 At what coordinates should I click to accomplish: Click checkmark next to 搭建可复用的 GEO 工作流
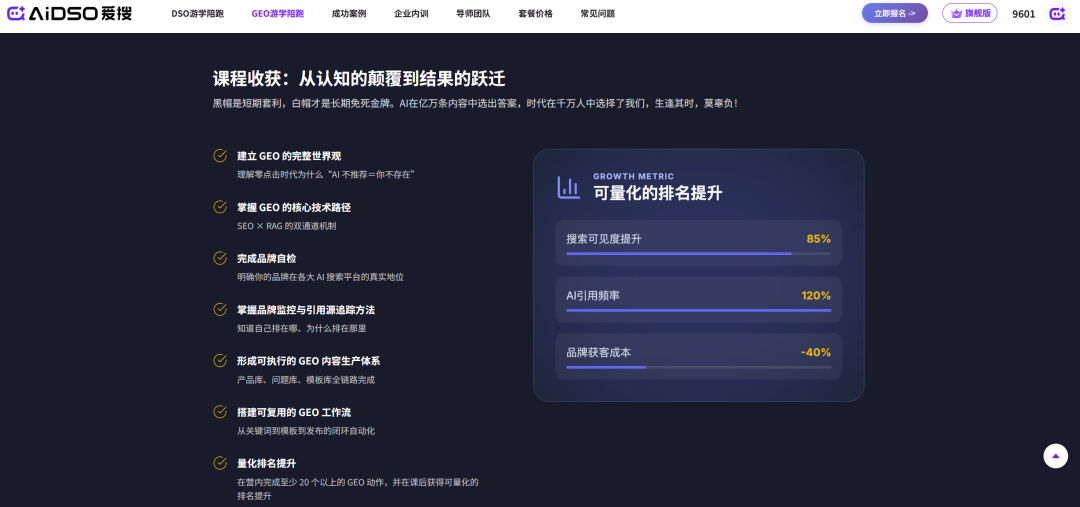click(x=220, y=412)
